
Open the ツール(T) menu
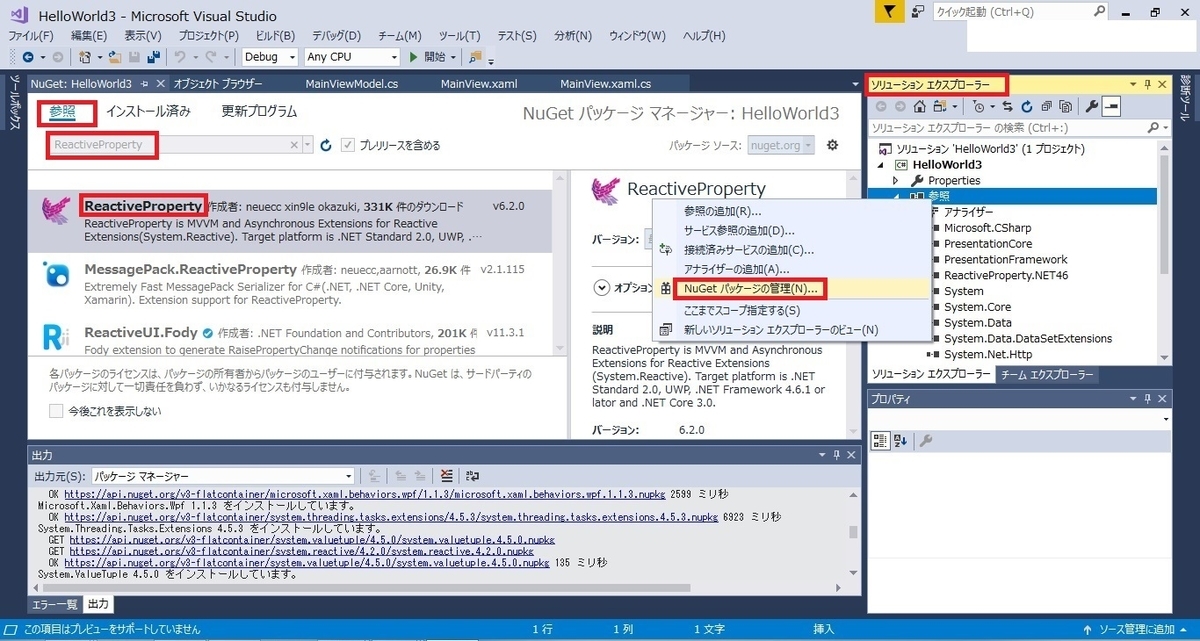tap(459, 35)
